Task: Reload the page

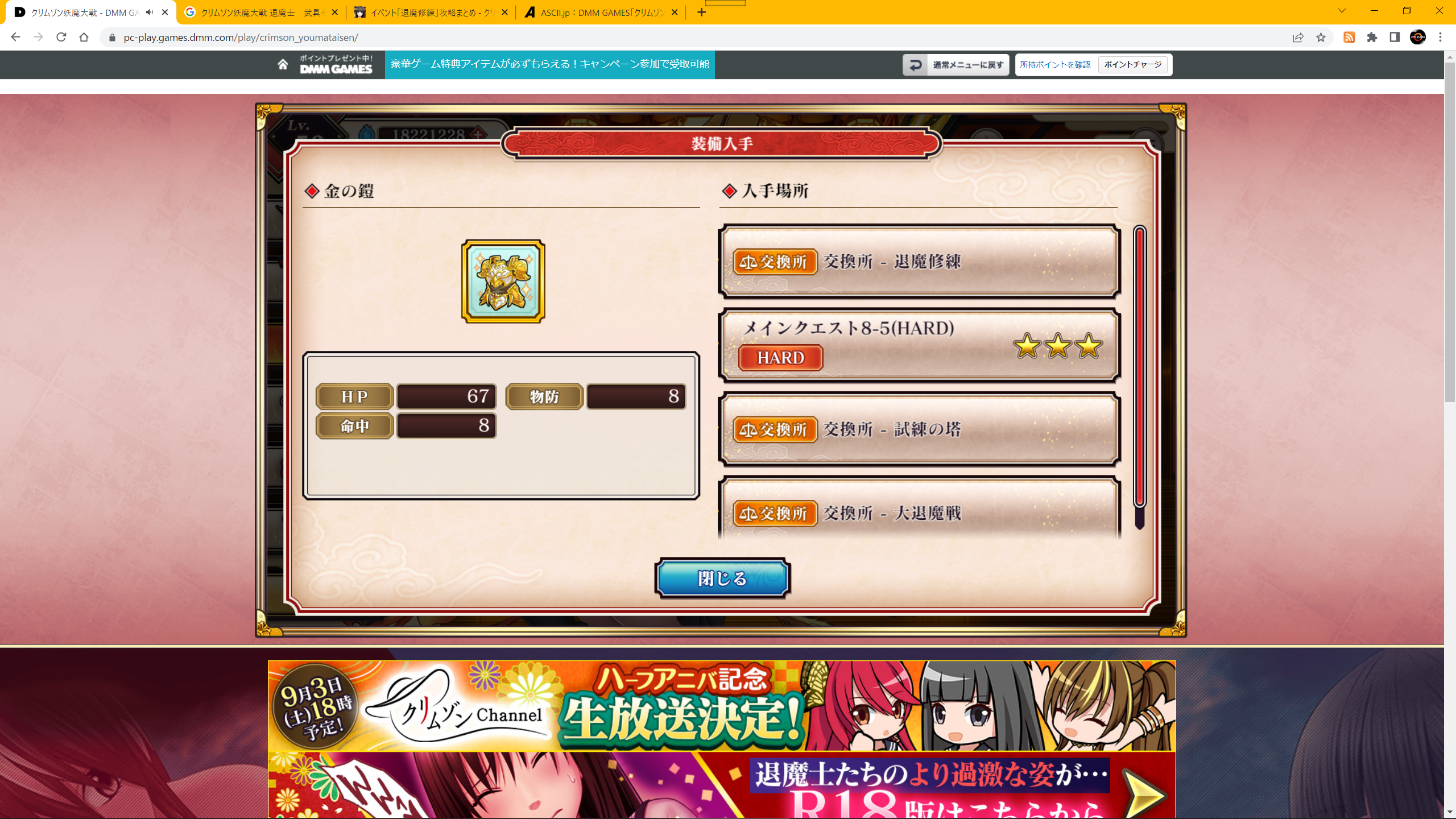Action: (x=61, y=38)
